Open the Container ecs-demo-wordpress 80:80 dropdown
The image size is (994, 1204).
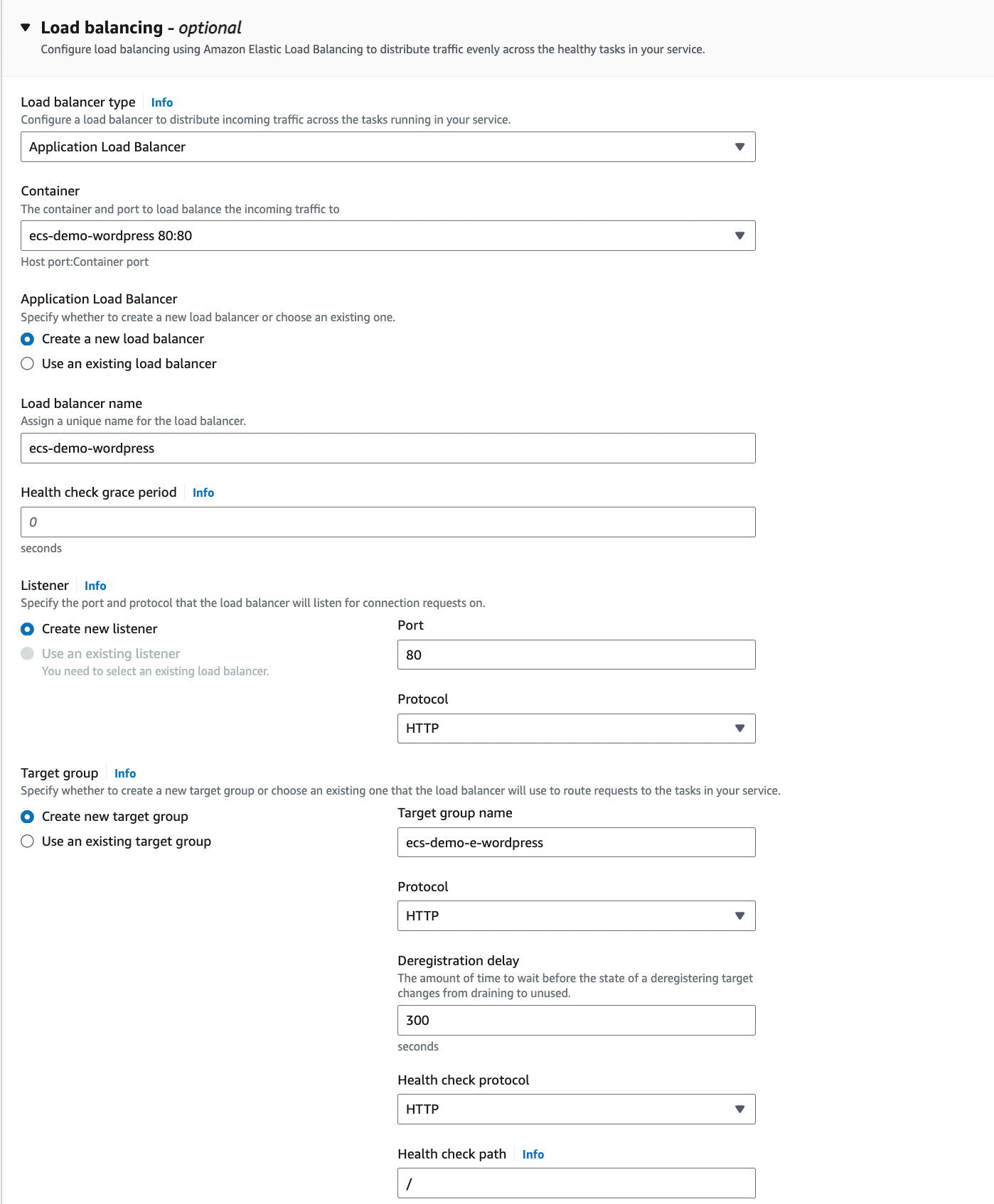point(388,236)
